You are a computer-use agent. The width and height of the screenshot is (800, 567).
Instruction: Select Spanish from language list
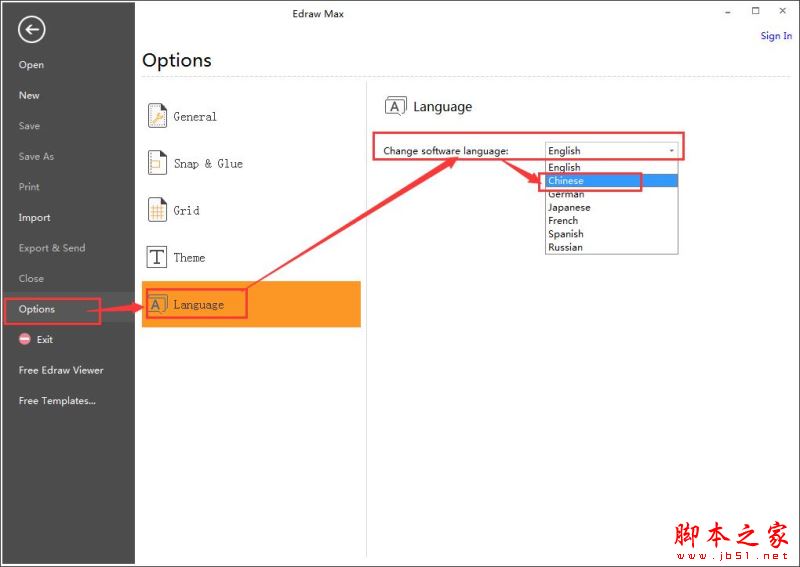tap(611, 234)
